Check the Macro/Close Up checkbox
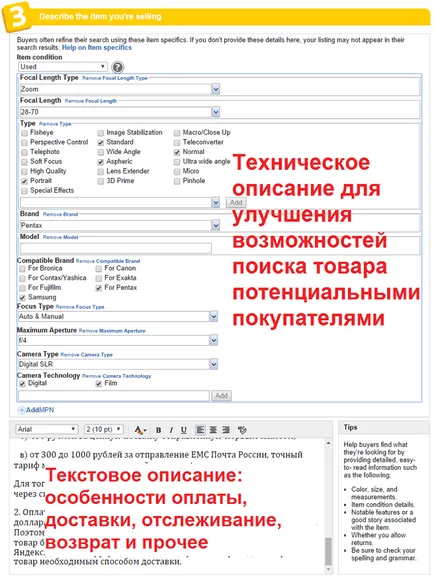The image size is (434, 577). [177, 133]
